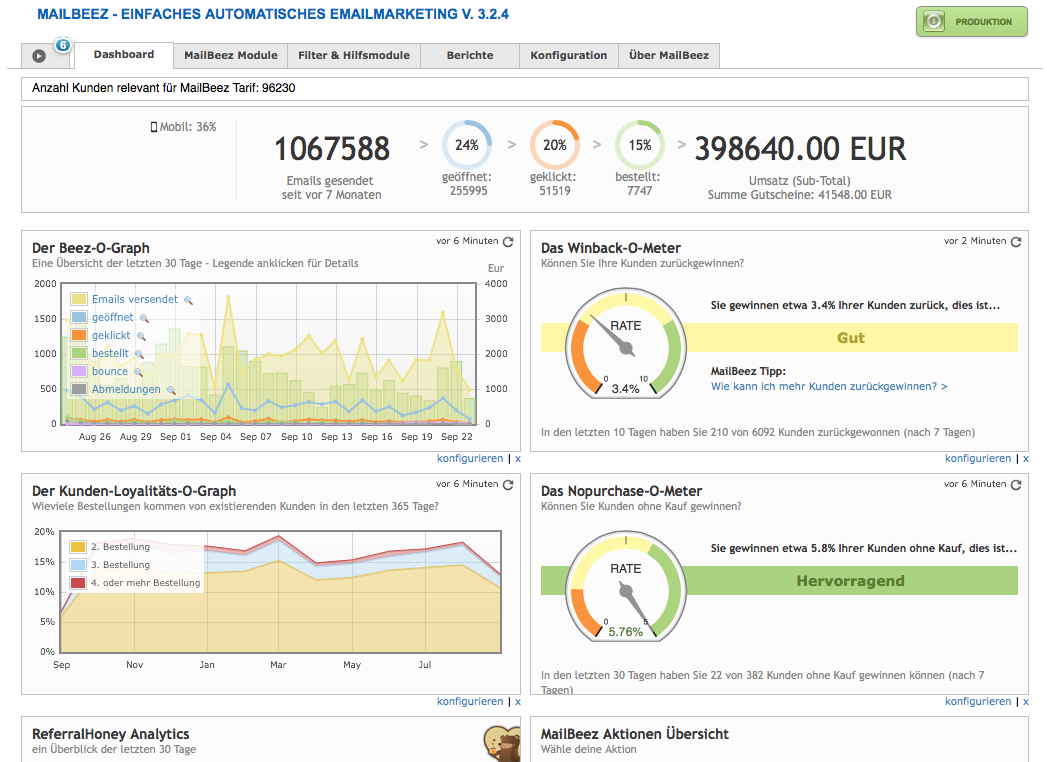Select the Konfiguration tab
Screen dimensions: 1047x762
(x=569, y=55)
